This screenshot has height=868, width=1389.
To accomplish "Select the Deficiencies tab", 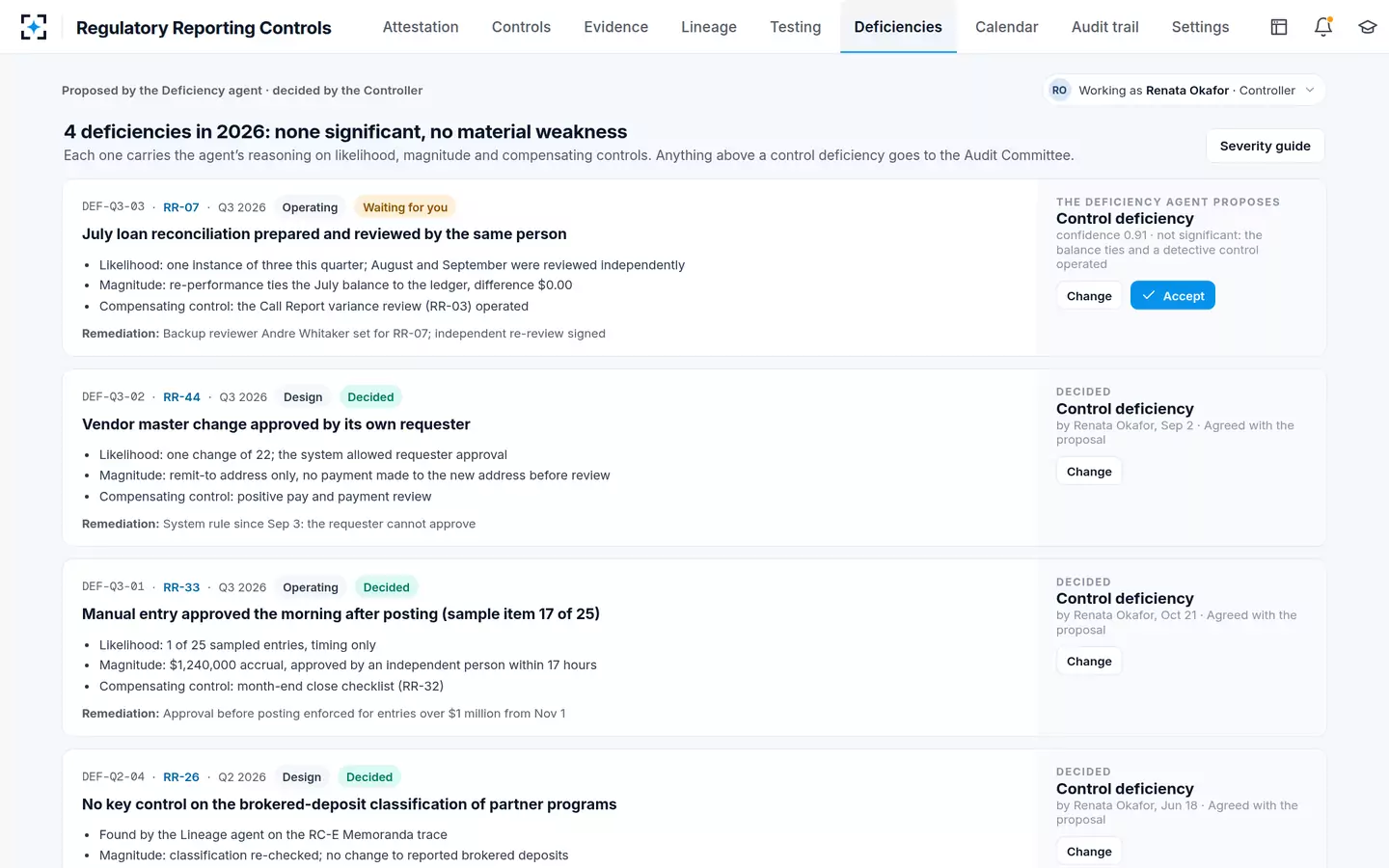I will pos(898,27).
